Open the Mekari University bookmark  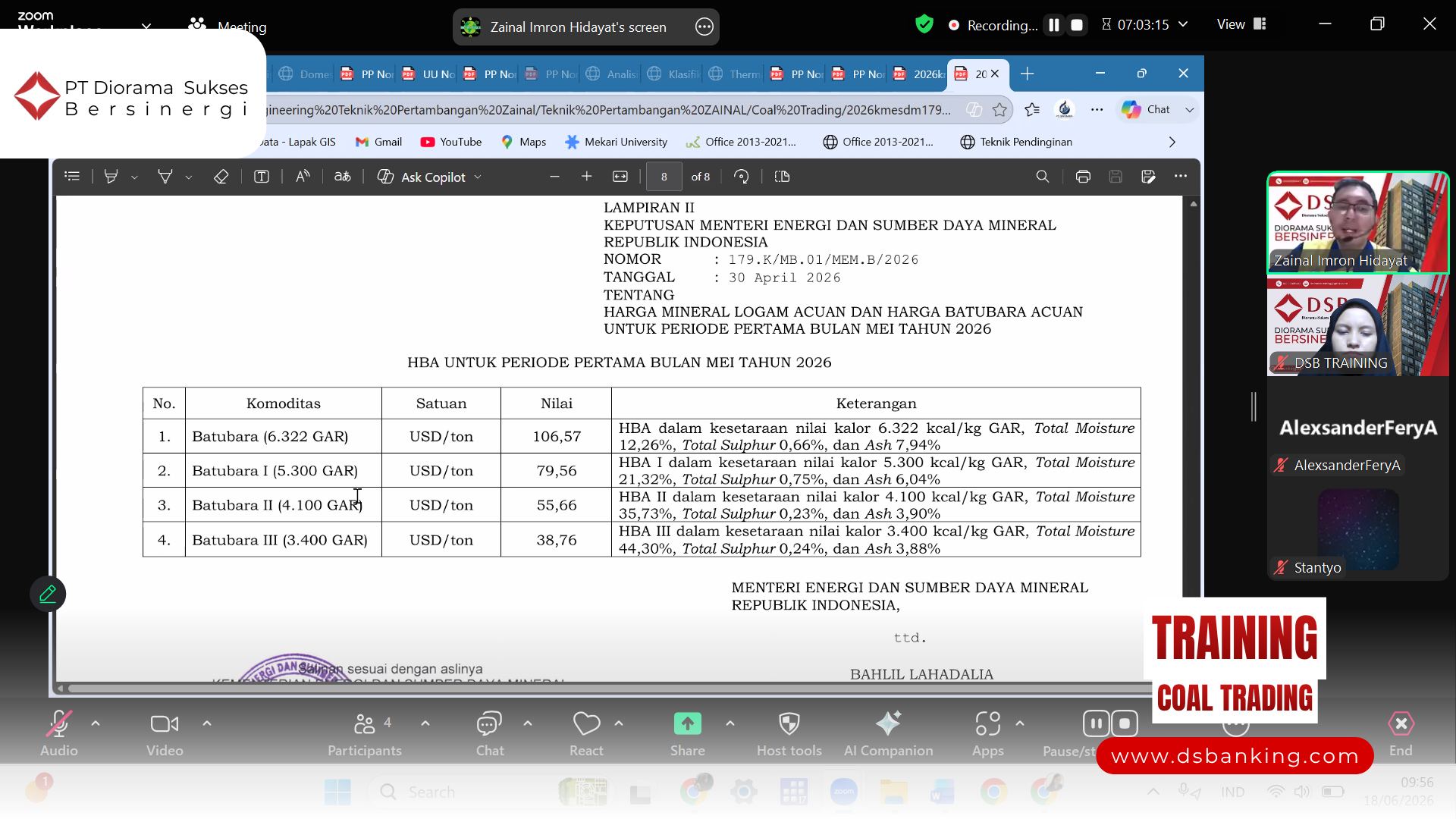click(617, 142)
